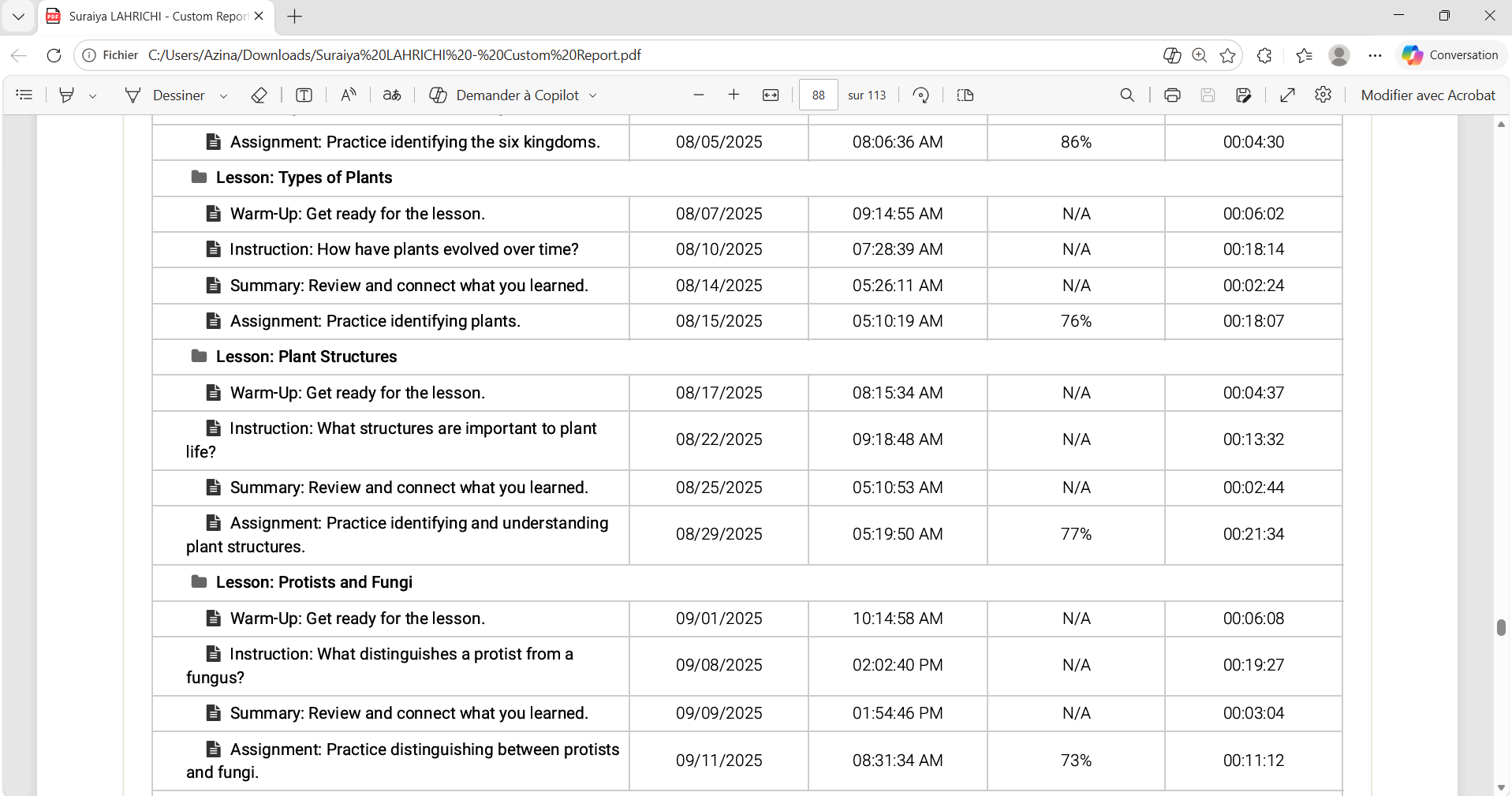1512x796 pixels.
Task: Select the Eraser tool
Action: [x=259, y=95]
